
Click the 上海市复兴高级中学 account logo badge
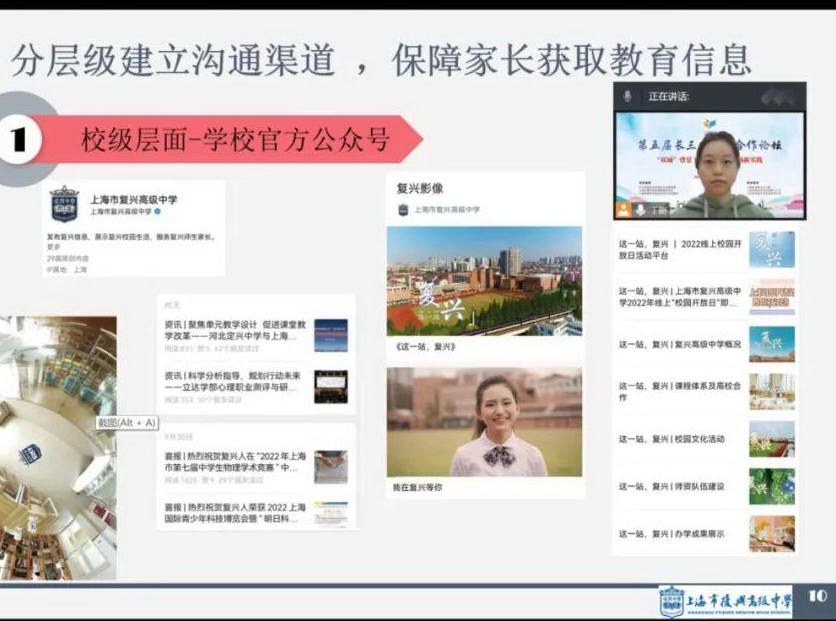pos(64,204)
